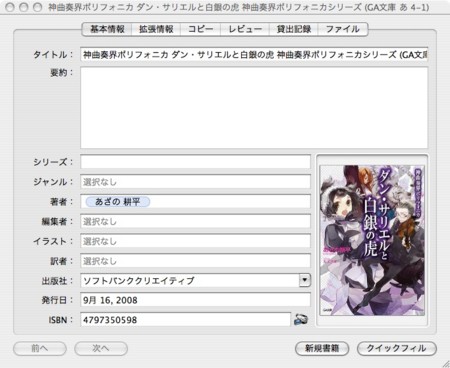Click the ISBN lookup icon

(x=301, y=319)
